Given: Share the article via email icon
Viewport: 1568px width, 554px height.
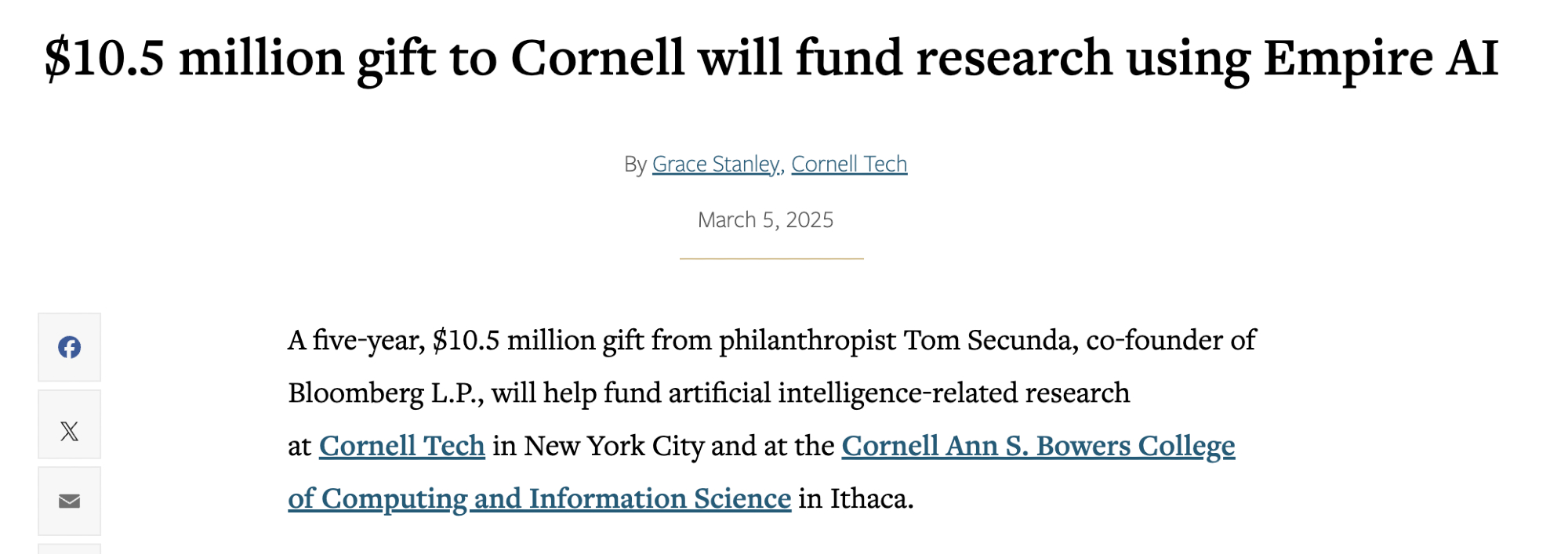Looking at the screenshot, I should [x=69, y=501].
